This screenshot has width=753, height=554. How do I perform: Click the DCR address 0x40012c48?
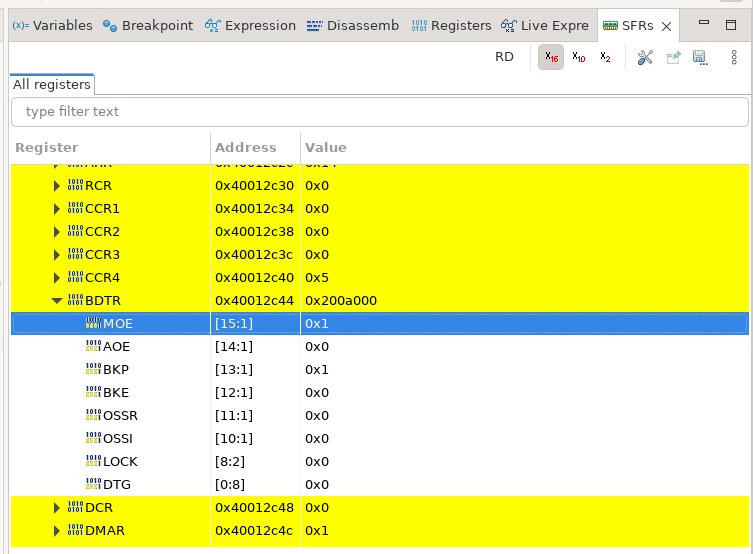coord(254,508)
